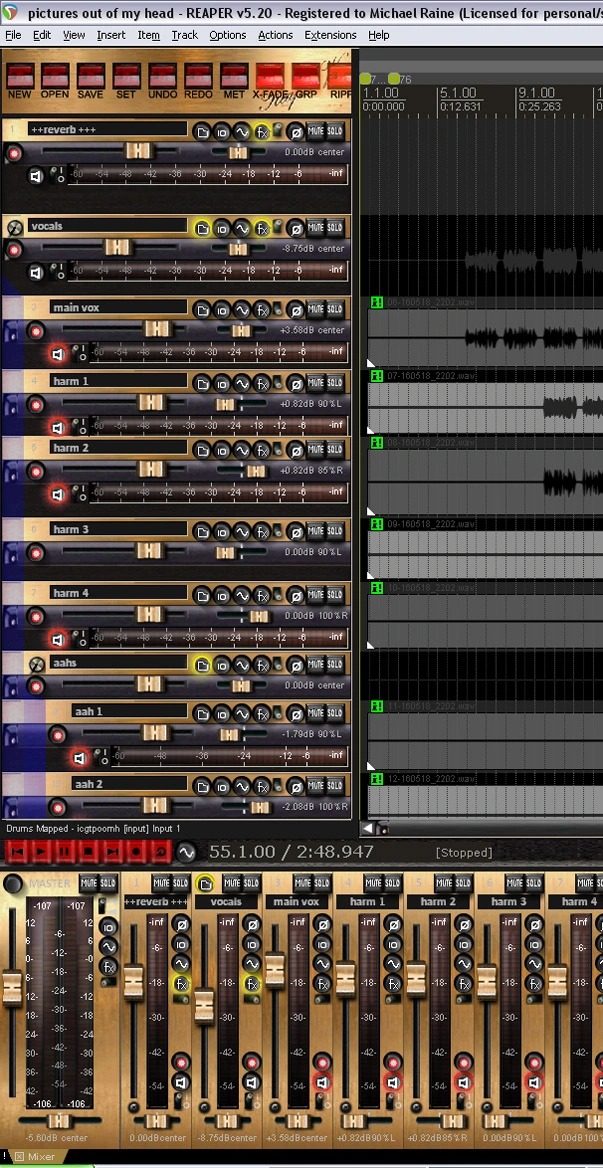Open envelope button on main vox track panel
Screen dimensions: 603x1168
242,310
